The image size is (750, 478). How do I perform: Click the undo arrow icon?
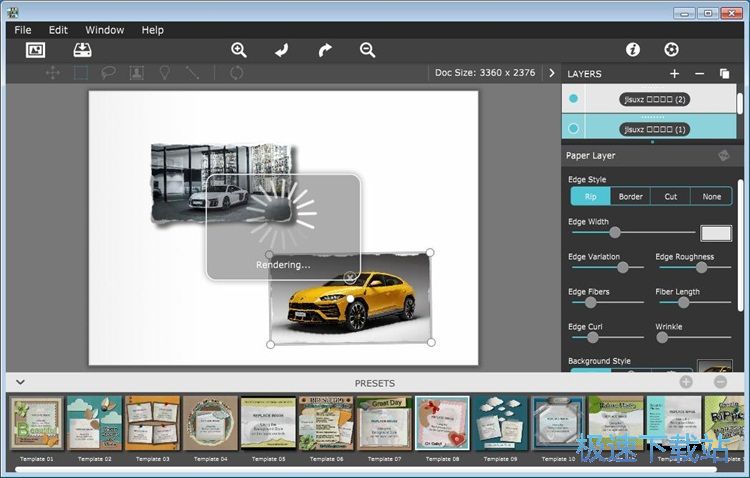pos(282,50)
